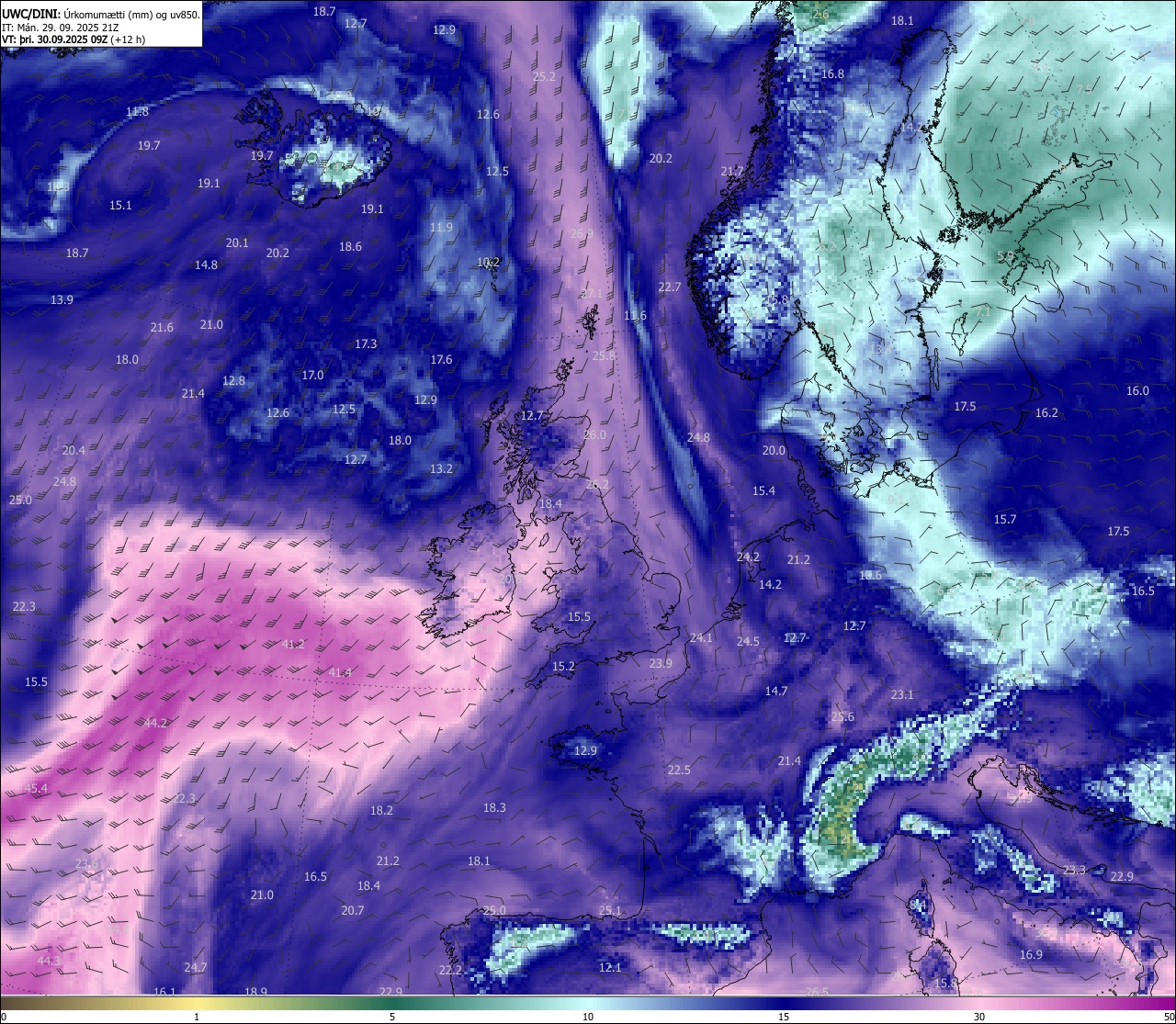This screenshot has height=1024, width=1176.
Task: Click the 25.2 value on the map
Action: pyautogui.click(x=544, y=76)
